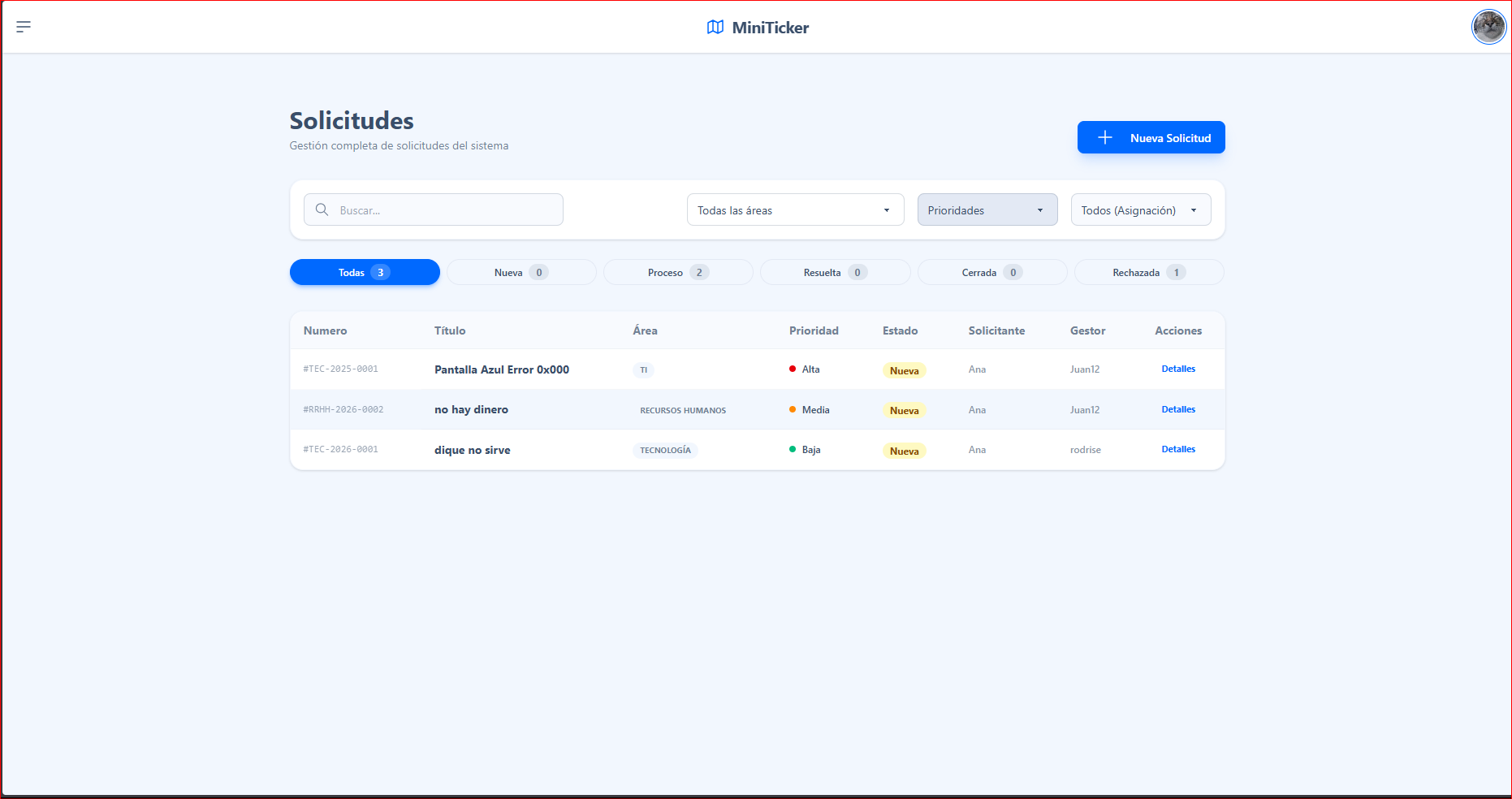Click the red Alta priority dot

pos(793,369)
